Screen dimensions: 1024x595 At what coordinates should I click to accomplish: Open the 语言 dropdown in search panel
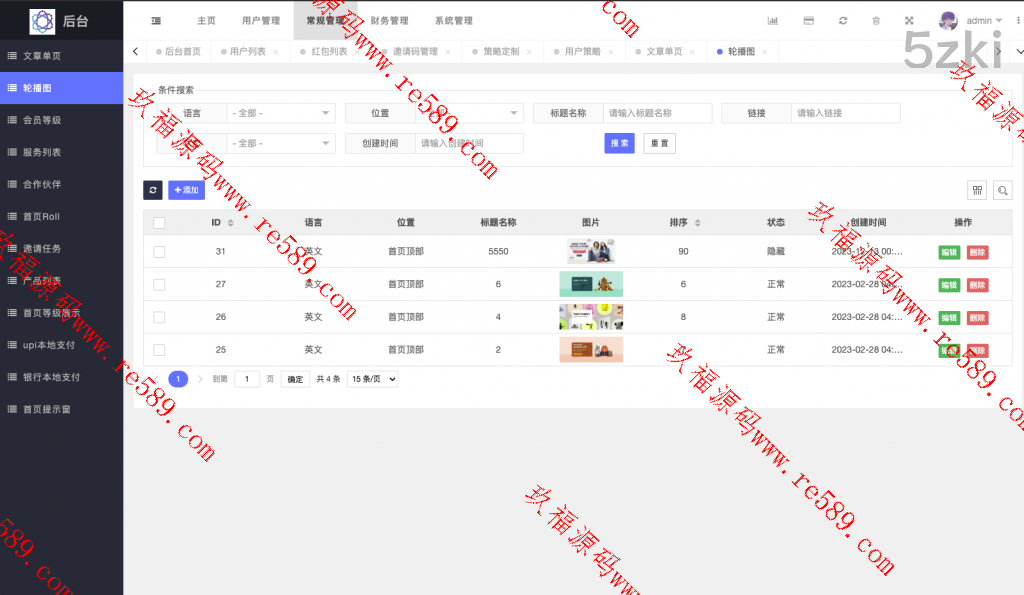click(x=280, y=113)
